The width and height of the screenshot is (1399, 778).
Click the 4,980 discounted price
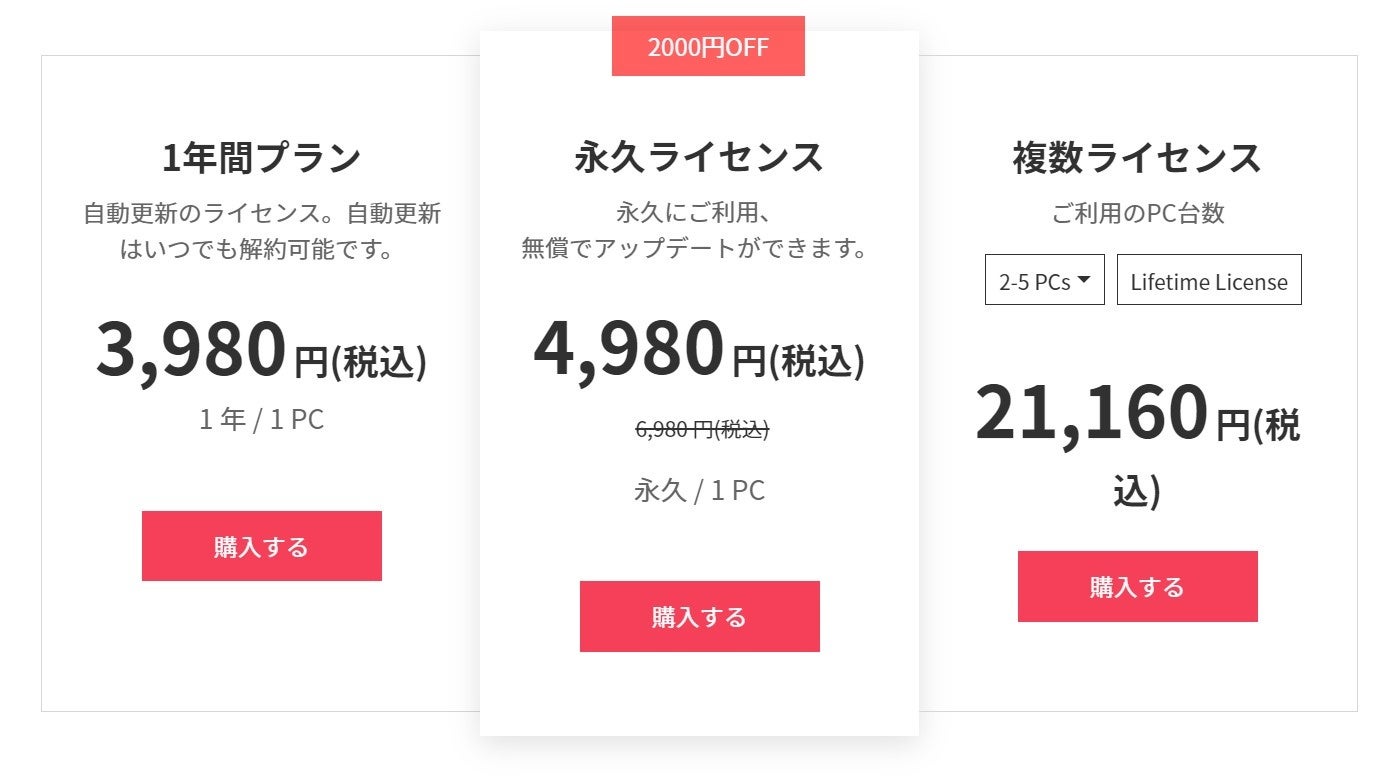pos(629,350)
